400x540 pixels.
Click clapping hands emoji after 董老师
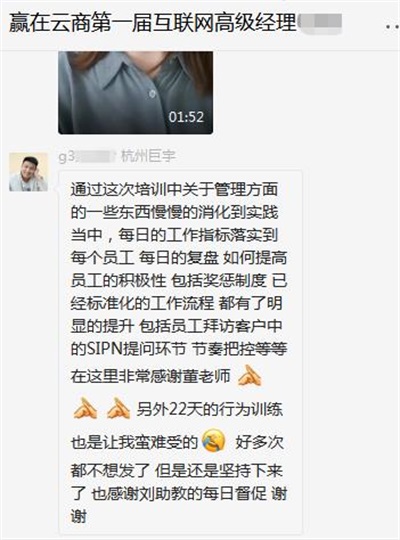pyautogui.click(x=249, y=376)
